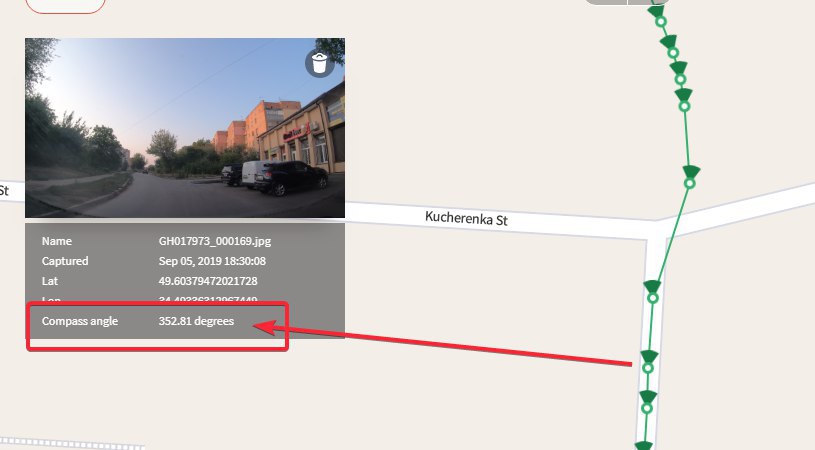Screen dimensions: 815x450
Task: Click the latitude value 49.60379472021728
Action: (x=208, y=281)
